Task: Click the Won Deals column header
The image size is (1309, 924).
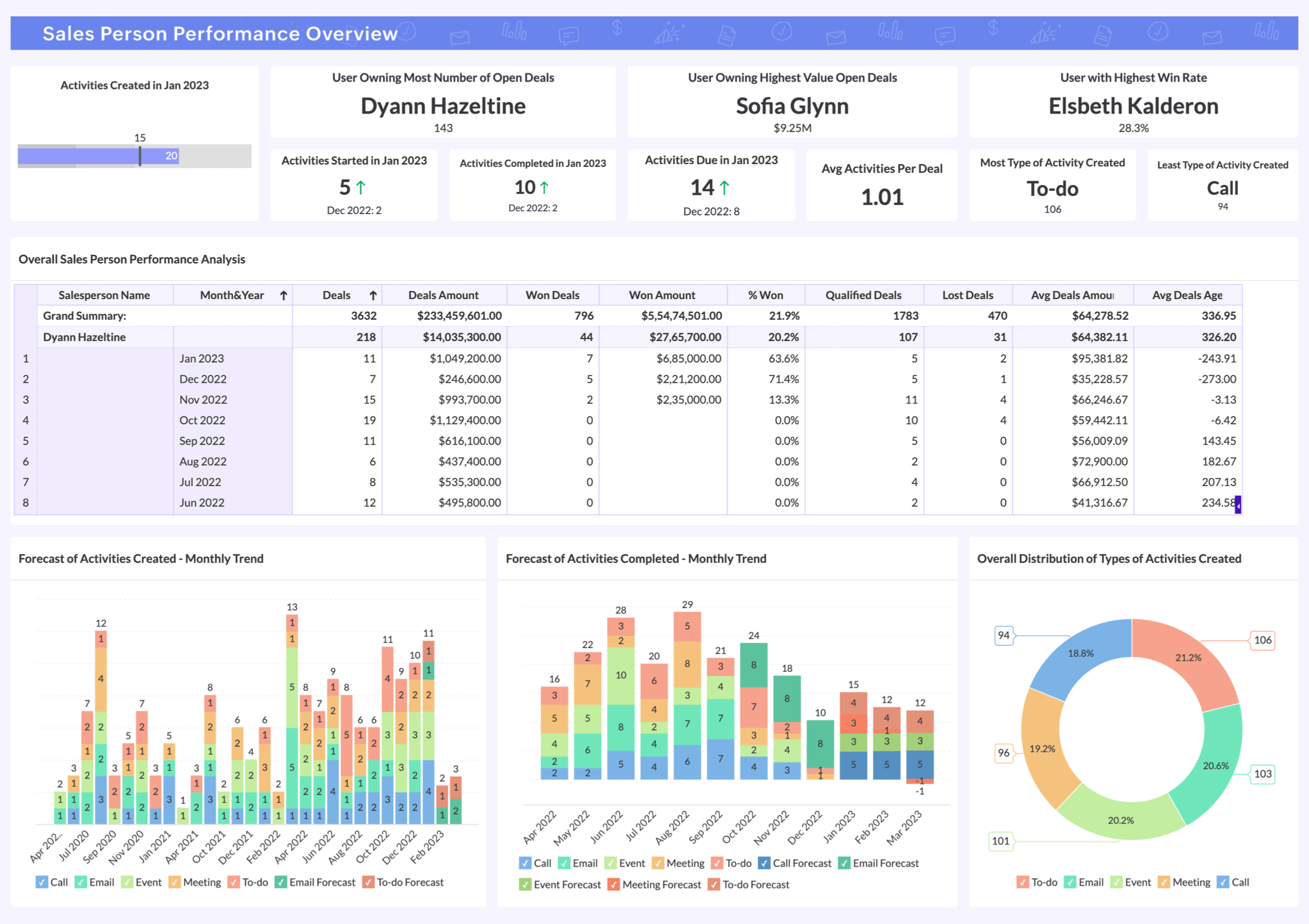Action: coord(553,295)
